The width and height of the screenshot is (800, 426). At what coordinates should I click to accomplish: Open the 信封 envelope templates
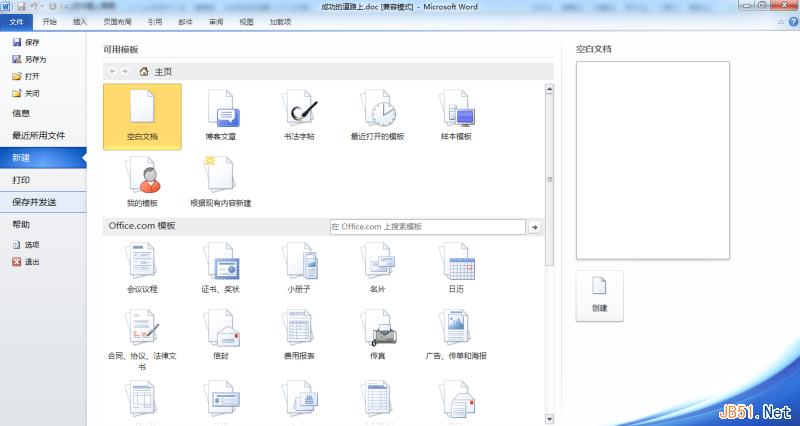click(221, 334)
